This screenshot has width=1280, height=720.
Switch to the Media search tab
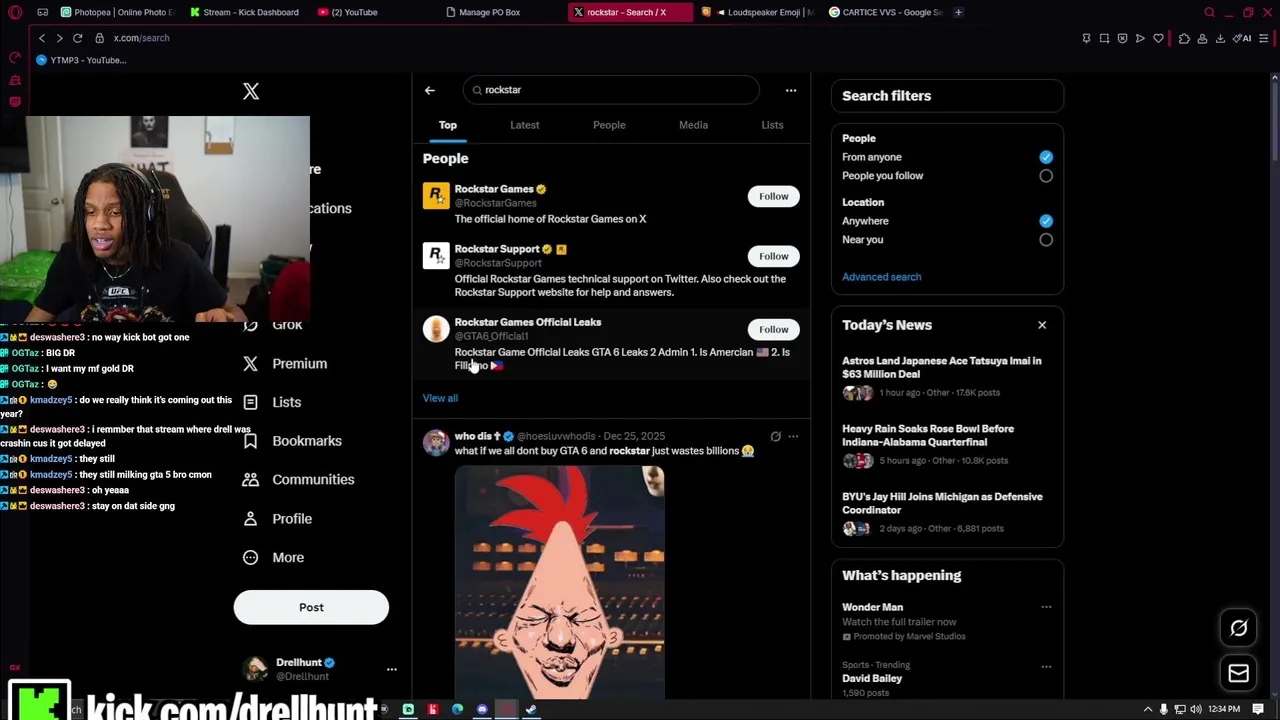coord(693,125)
